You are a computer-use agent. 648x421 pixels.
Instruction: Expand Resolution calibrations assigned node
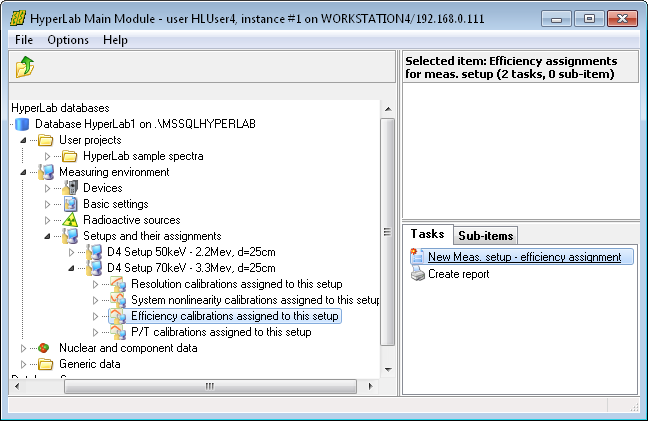pos(95,284)
